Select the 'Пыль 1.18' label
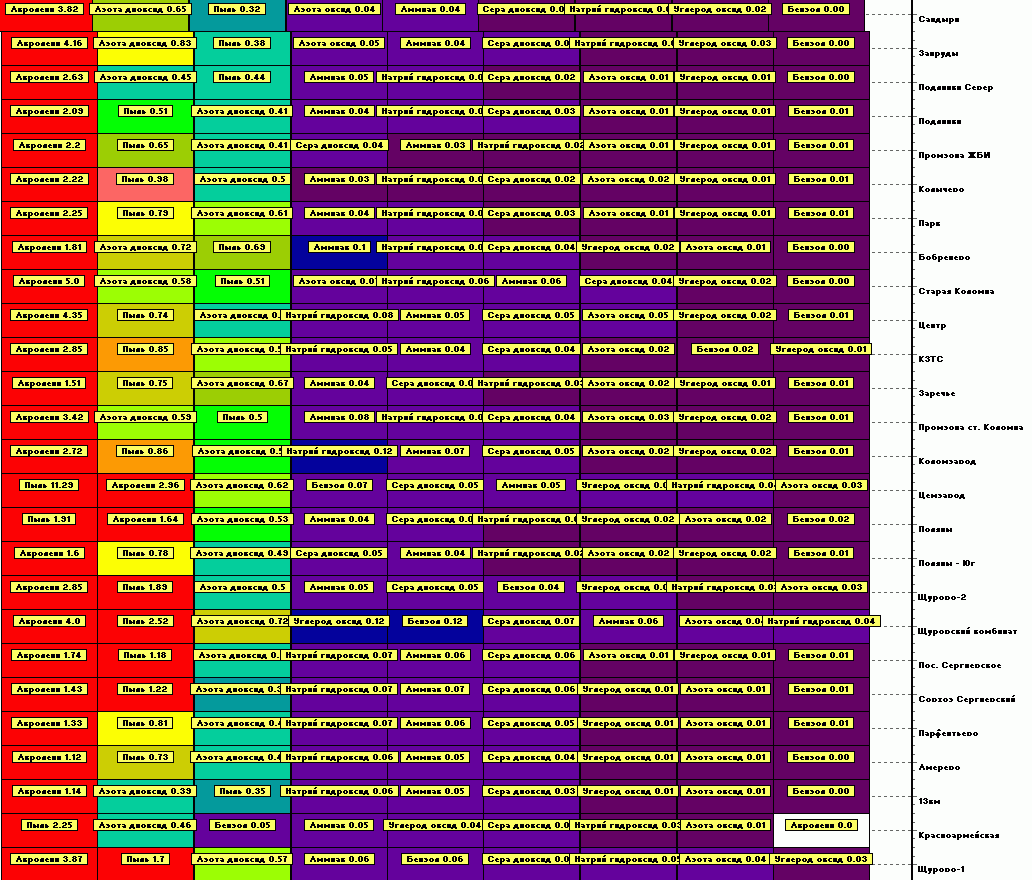1032x880 pixels. point(145,656)
